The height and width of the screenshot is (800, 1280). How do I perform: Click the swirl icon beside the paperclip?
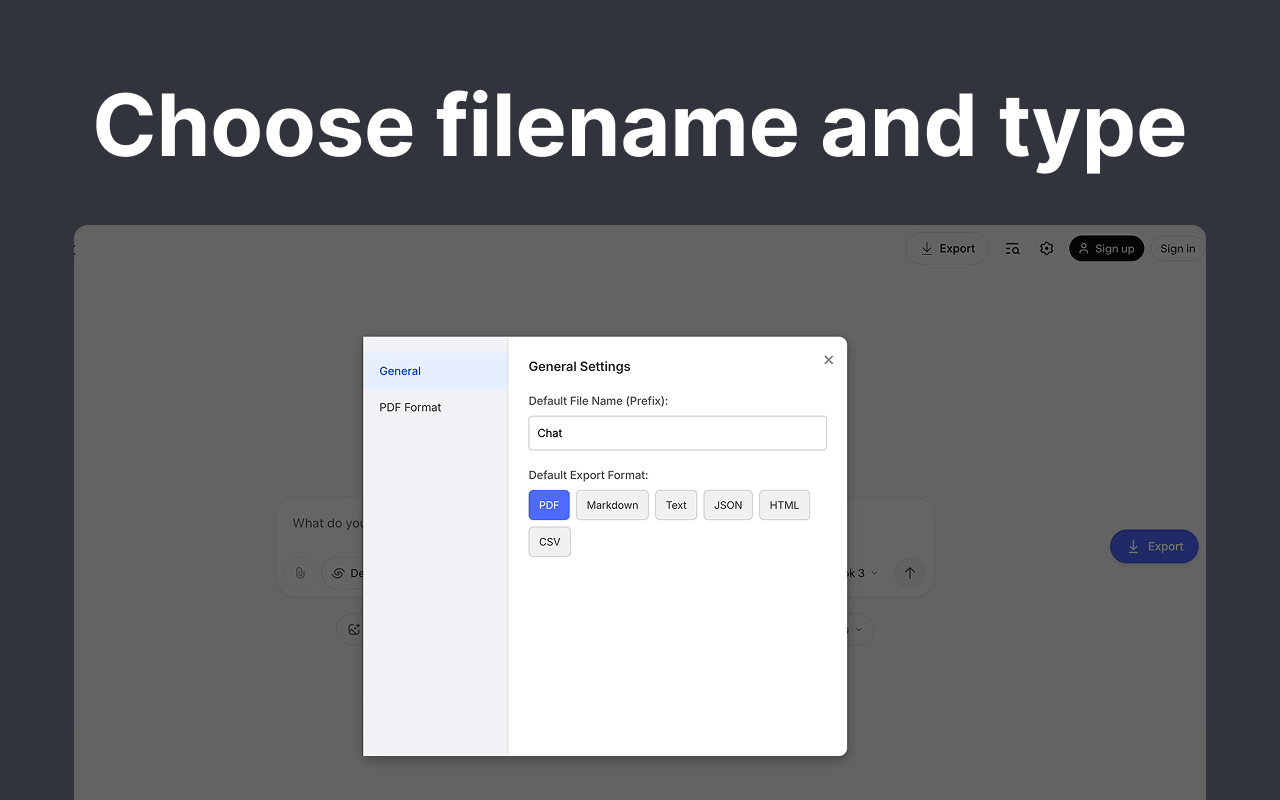click(x=339, y=573)
